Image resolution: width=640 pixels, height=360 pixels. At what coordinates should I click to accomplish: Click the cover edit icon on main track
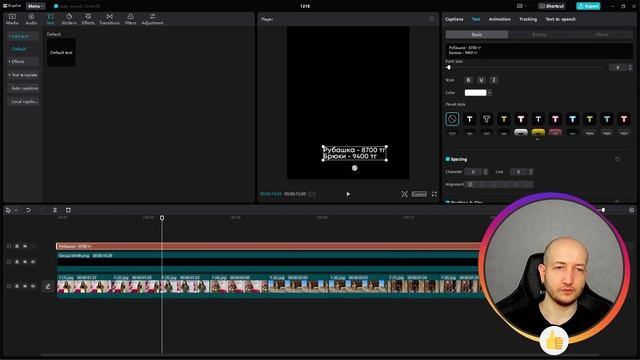click(x=48, y=286)
